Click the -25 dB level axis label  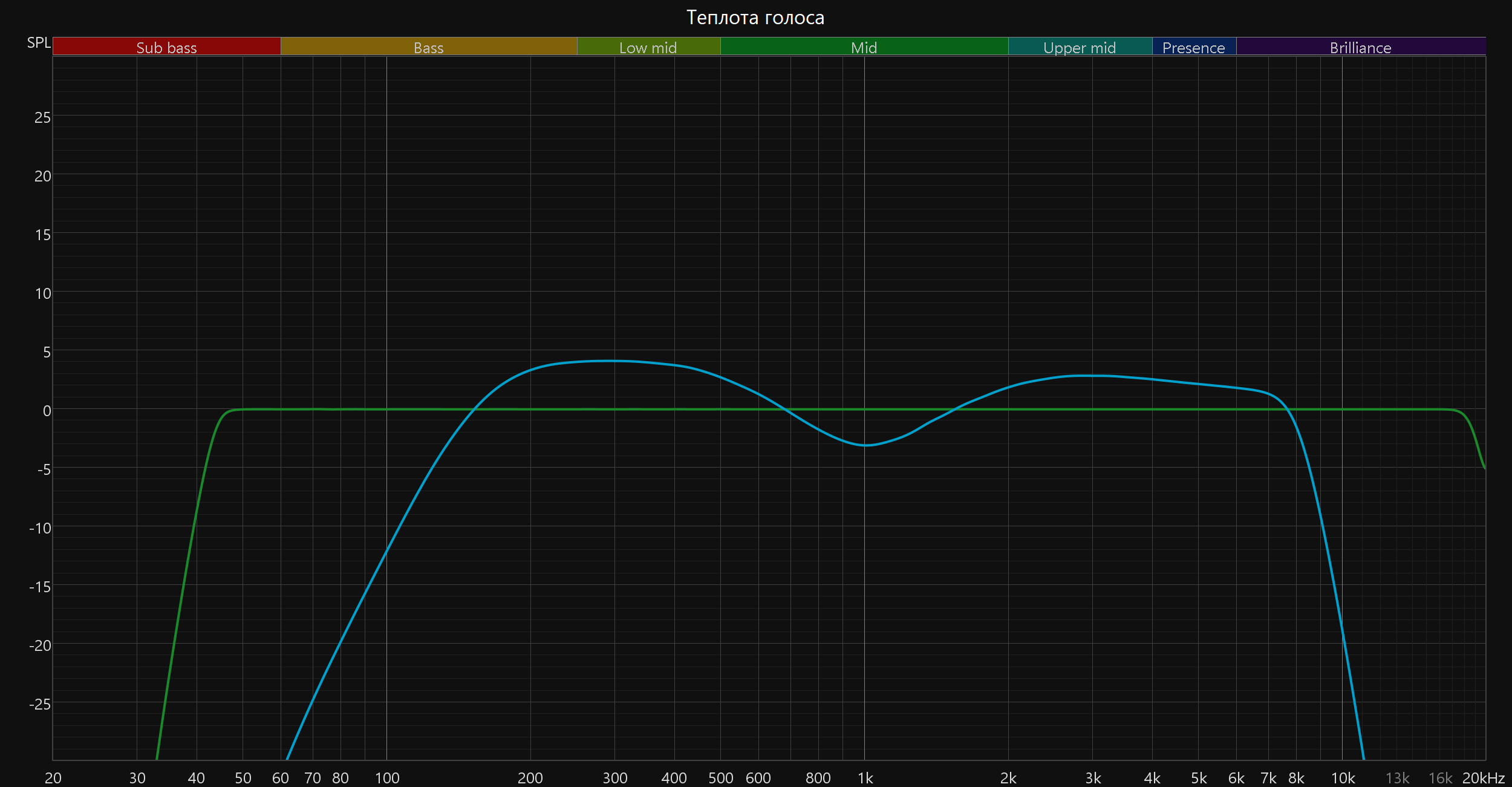[40, 704]
